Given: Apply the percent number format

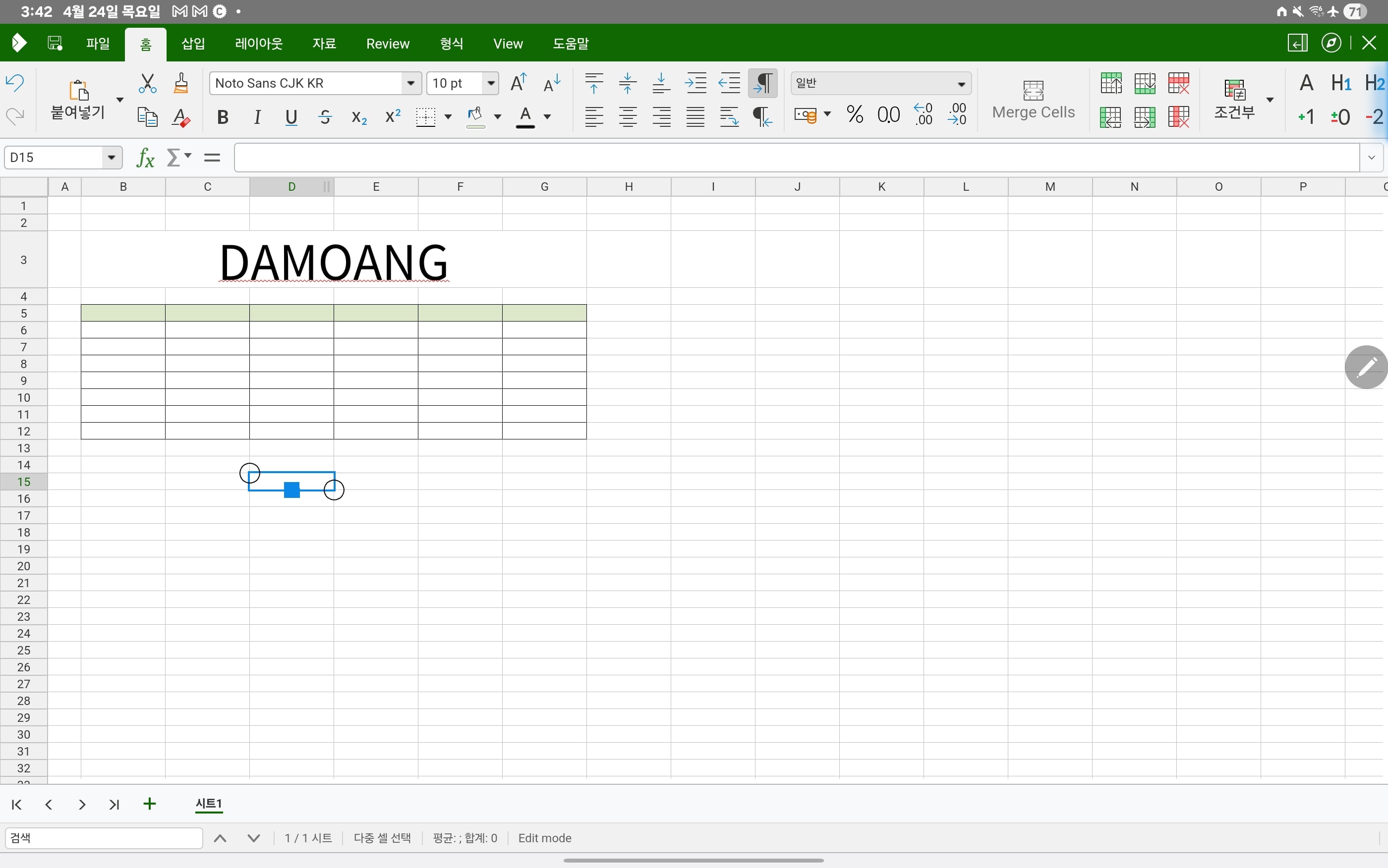Looking at the screenshot, I should [855, 114].
